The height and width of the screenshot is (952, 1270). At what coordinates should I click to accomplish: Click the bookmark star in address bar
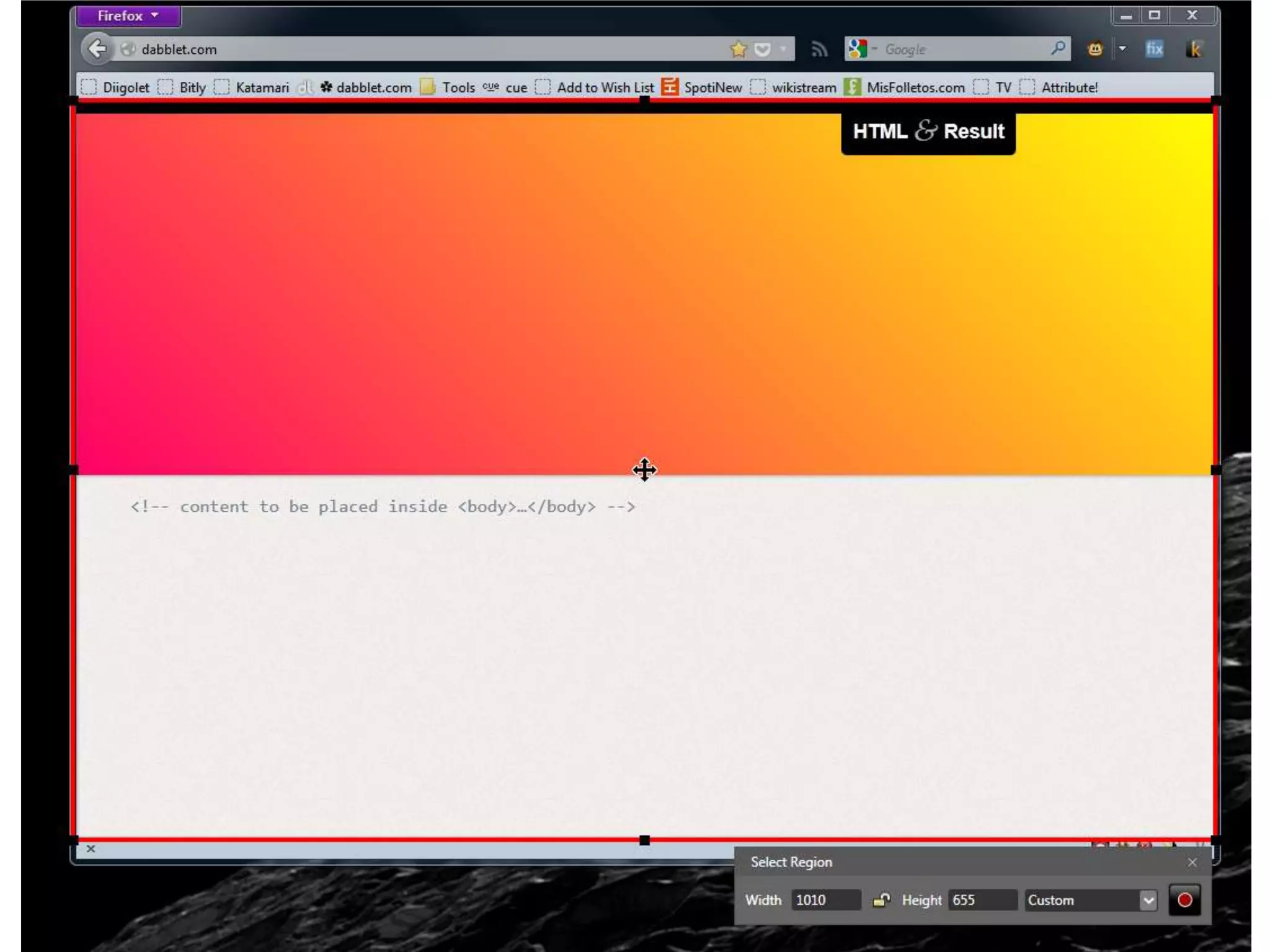pos(739,49)
